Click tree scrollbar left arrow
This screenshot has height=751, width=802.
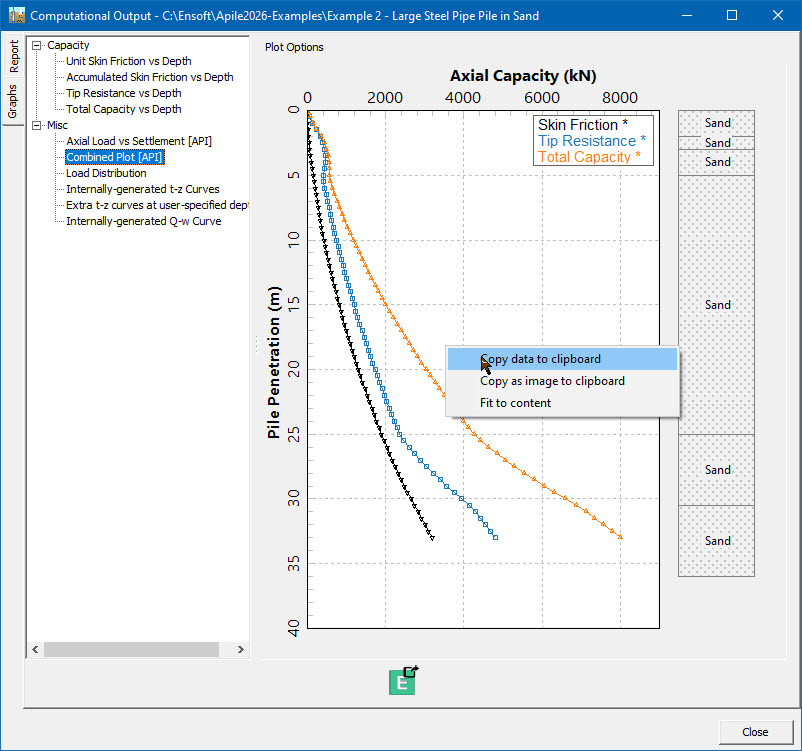click(35, 650)
